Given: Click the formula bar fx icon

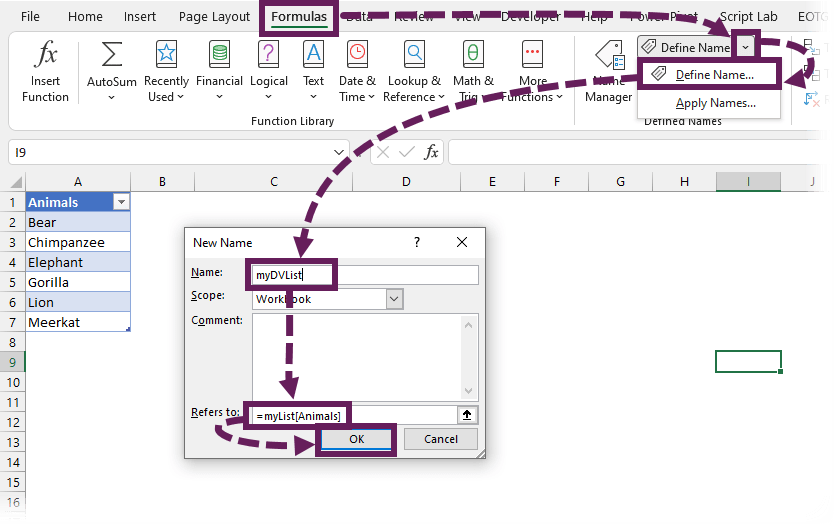Looking at the screenshot, I should coord(431,153).
